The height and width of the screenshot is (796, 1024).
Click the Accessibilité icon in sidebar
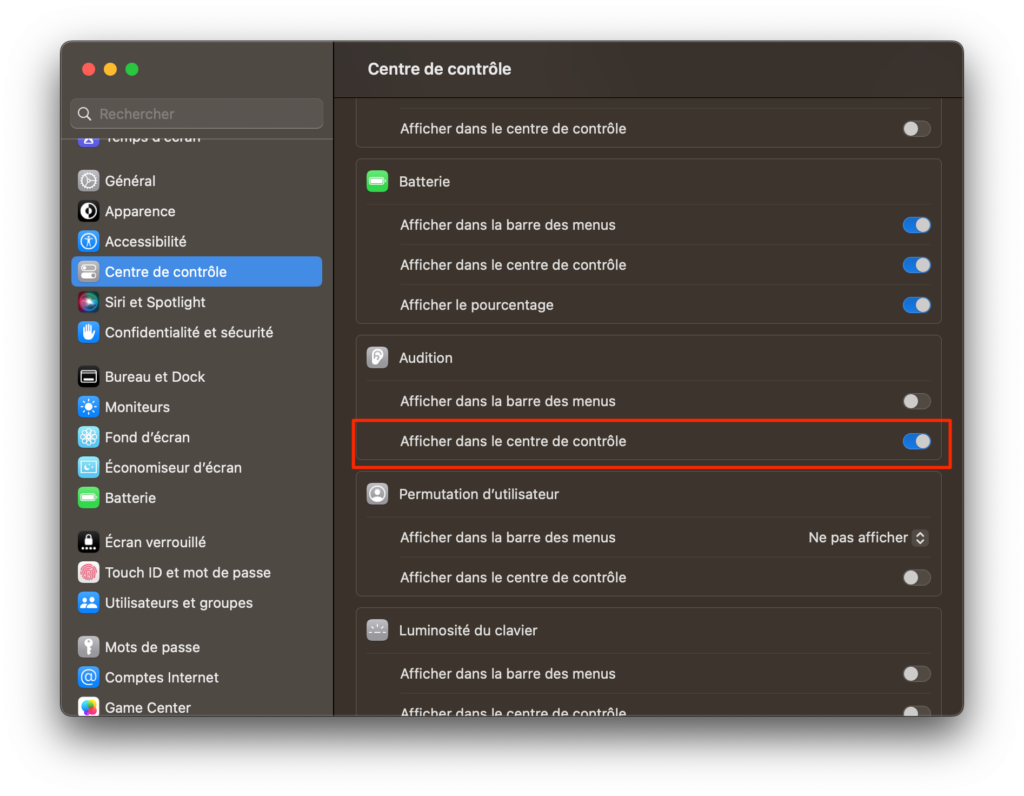pos(88,242)
